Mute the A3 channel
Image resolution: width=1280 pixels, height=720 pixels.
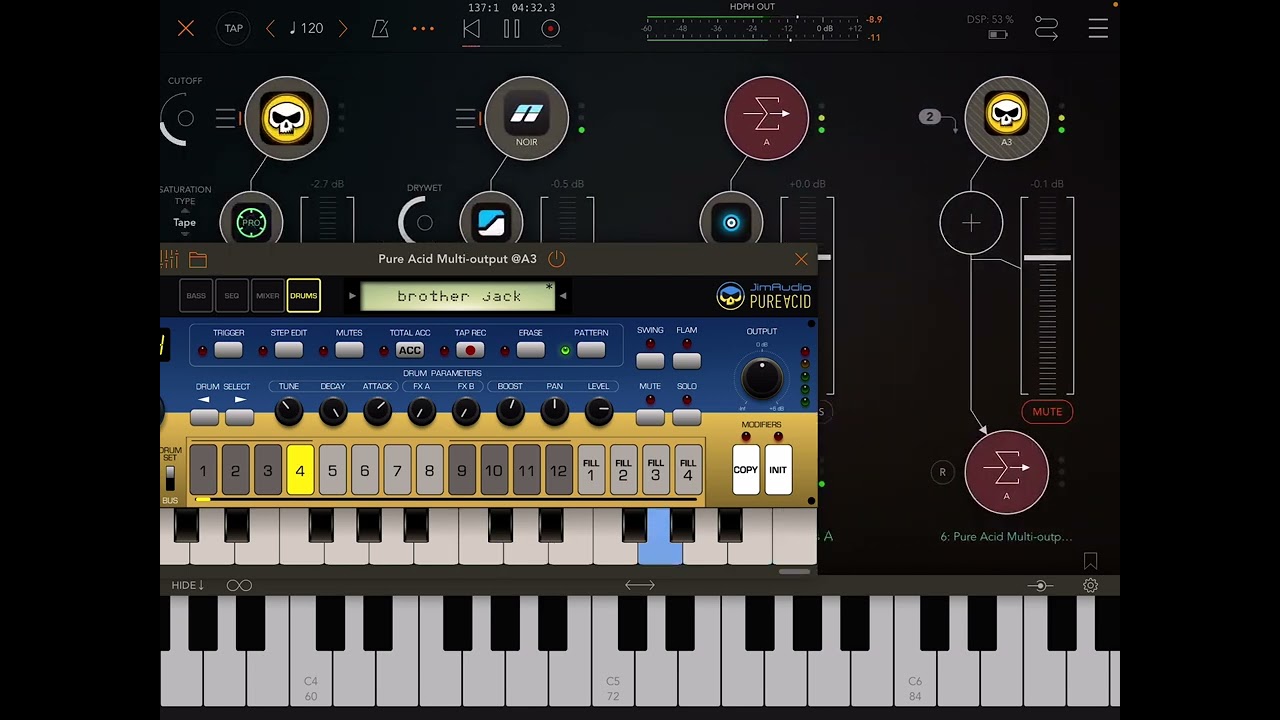(1047, 411)
